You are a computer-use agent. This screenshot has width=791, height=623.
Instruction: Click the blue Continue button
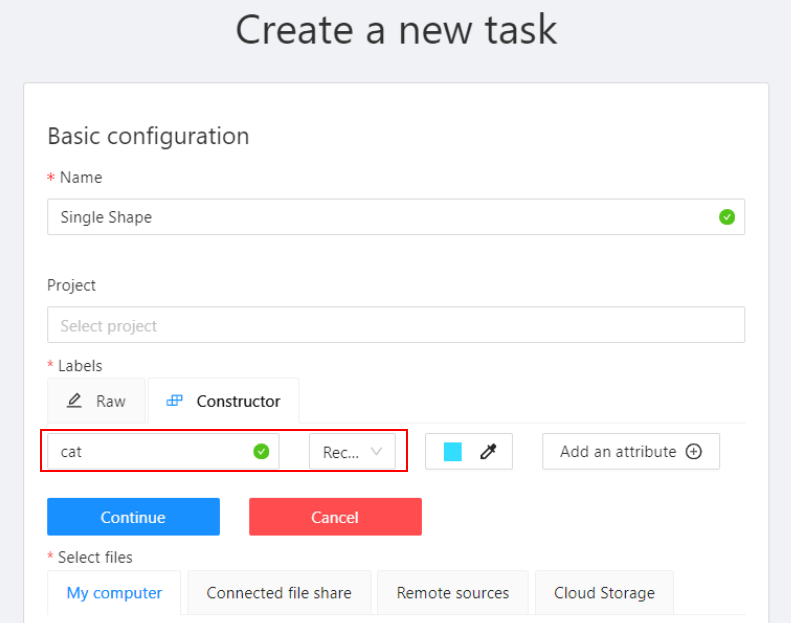point(133,517)
